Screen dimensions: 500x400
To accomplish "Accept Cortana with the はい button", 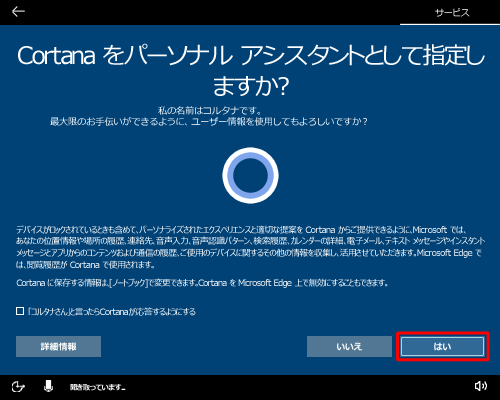I will [442, 346].
